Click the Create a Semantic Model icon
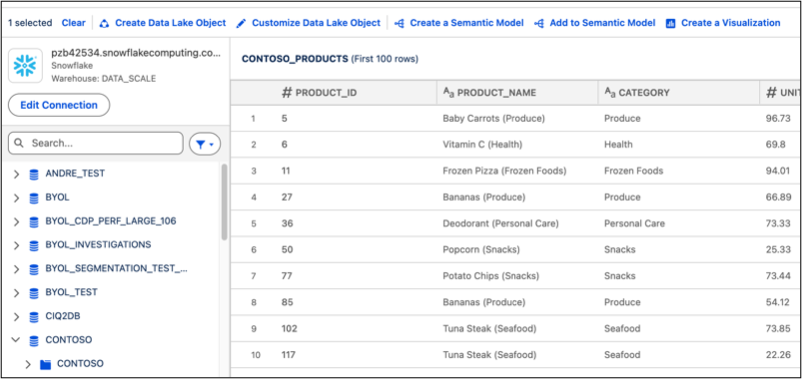This screenshot has width=802, height=379. click(x=399, y=23)
